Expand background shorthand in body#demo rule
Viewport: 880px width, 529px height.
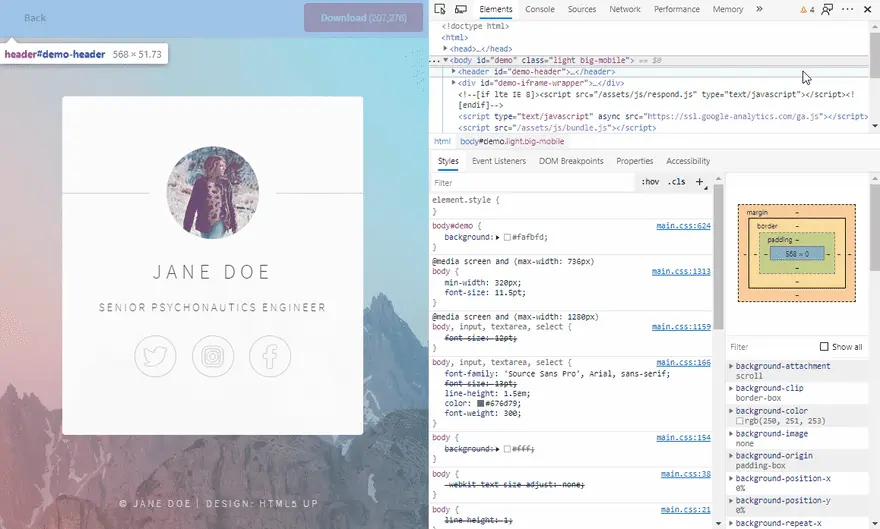pos(497,237)
